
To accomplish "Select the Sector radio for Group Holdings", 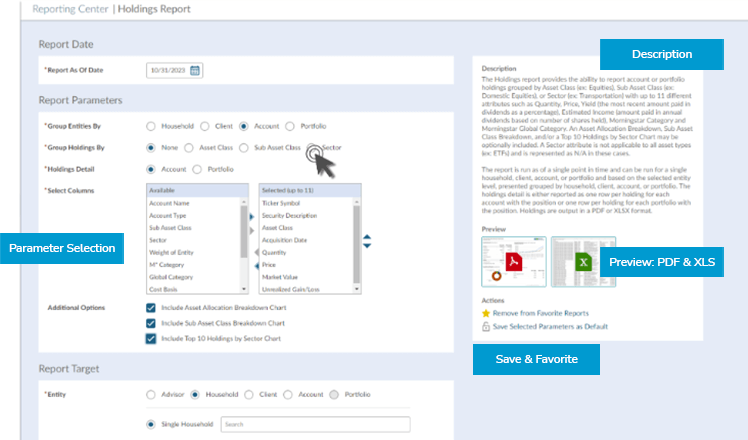I will click(313, 148).
